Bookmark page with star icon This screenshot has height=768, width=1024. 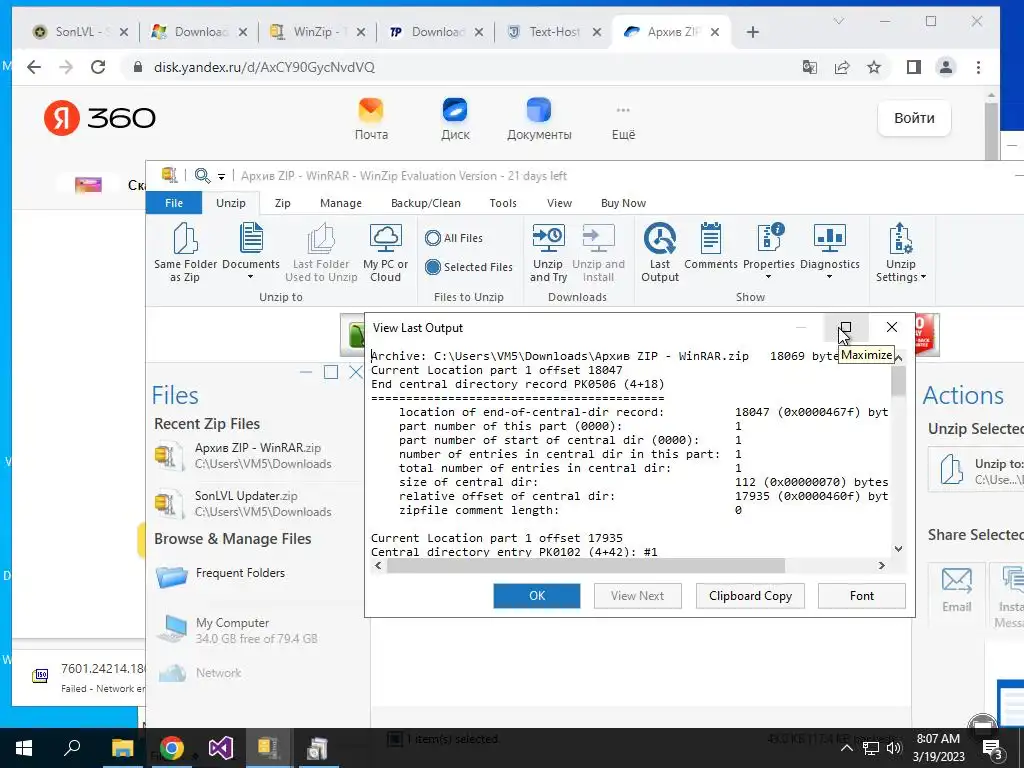coord(874,67)
